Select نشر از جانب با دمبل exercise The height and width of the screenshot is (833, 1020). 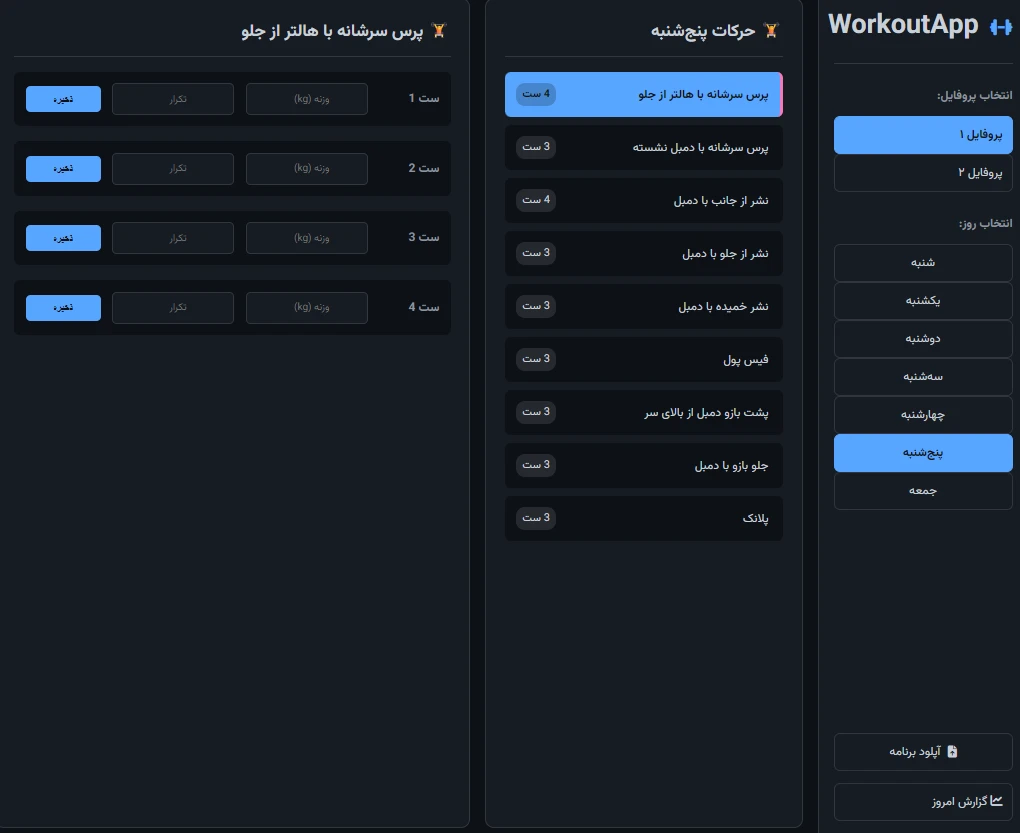click(644, 200)
